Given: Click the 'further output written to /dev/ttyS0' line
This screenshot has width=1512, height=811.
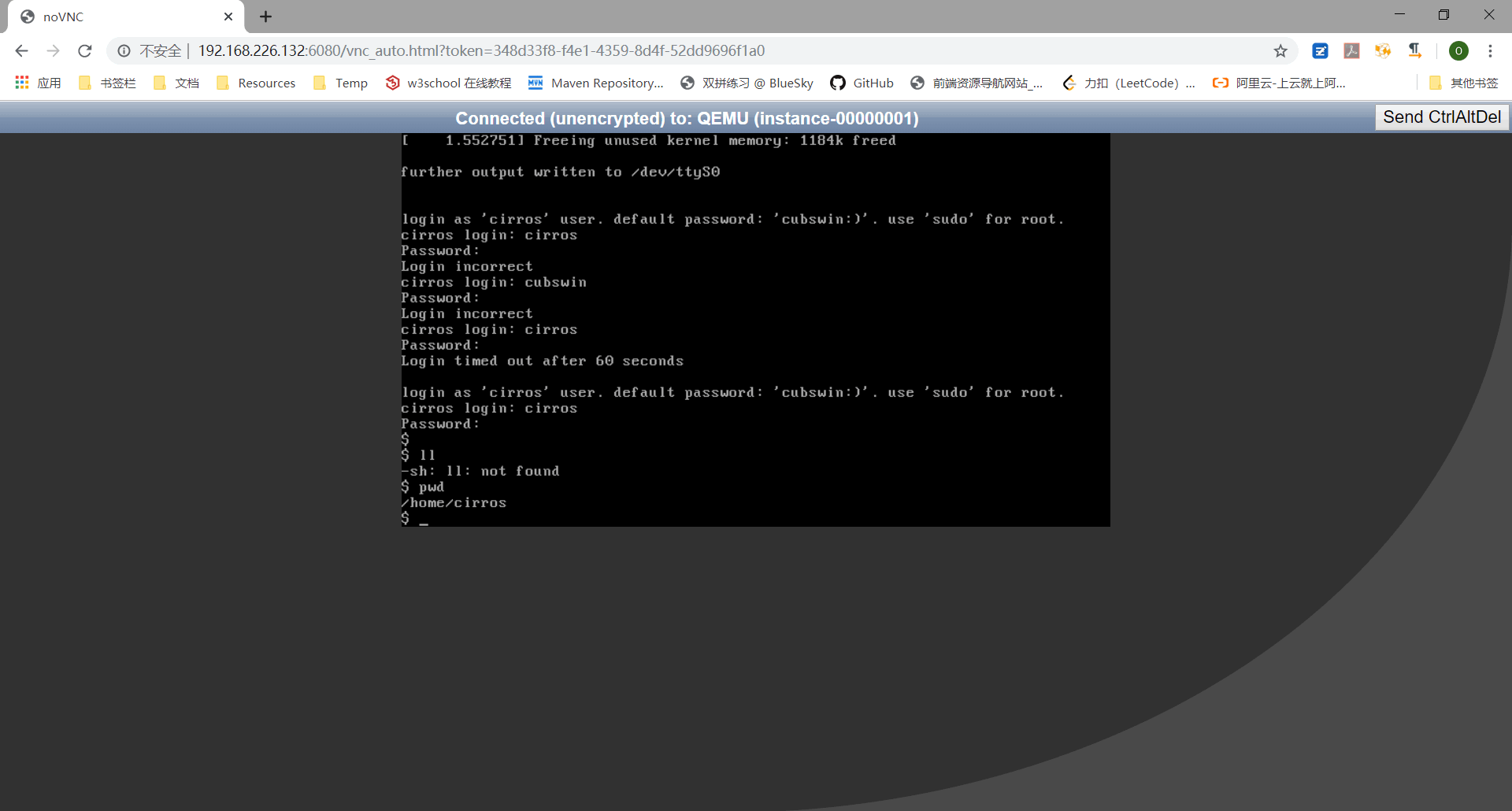Looking at the screenshot, I should pos(560,172).
